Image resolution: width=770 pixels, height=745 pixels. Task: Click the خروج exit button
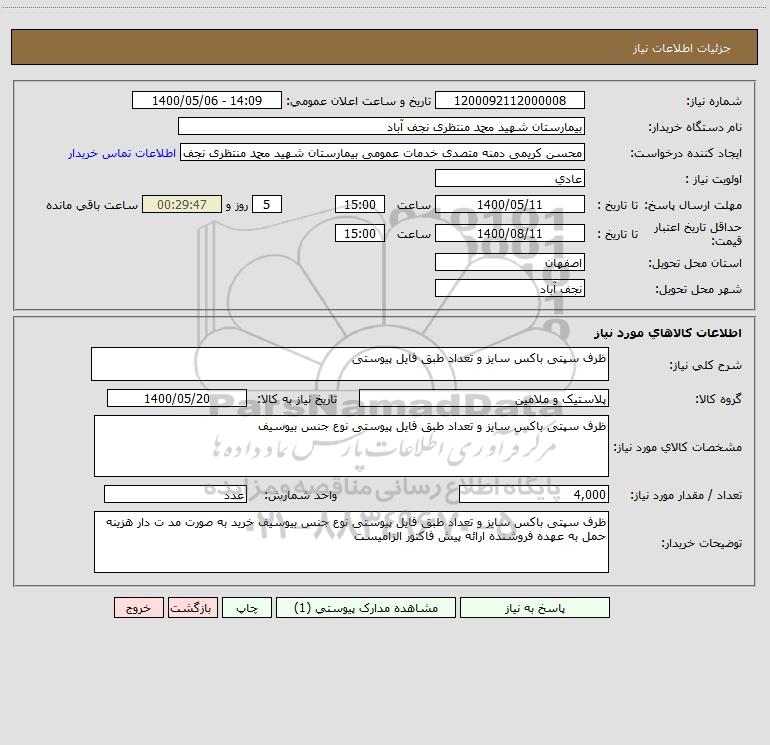coord(138,608)
